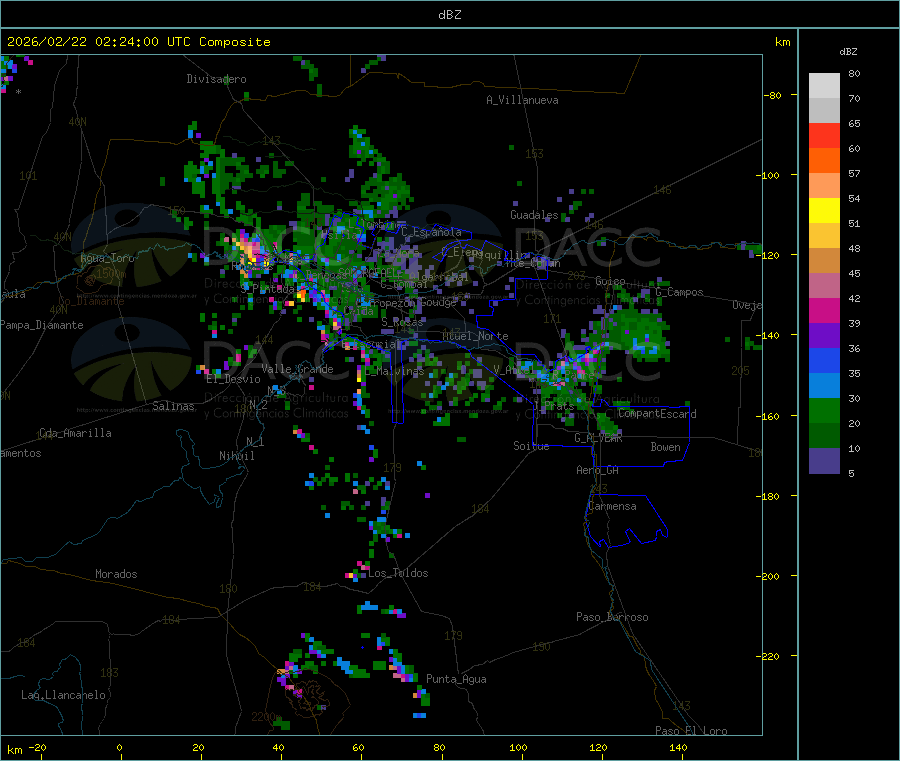This screenshot has width=900, height=761.
Task: Pick the light blue 30-35 dBZ swatch
Action: (x=824, y=386)
